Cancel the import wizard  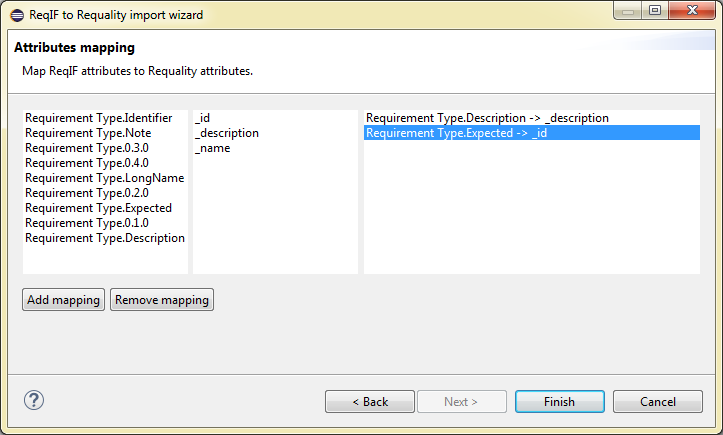click(x=658, y=402)
